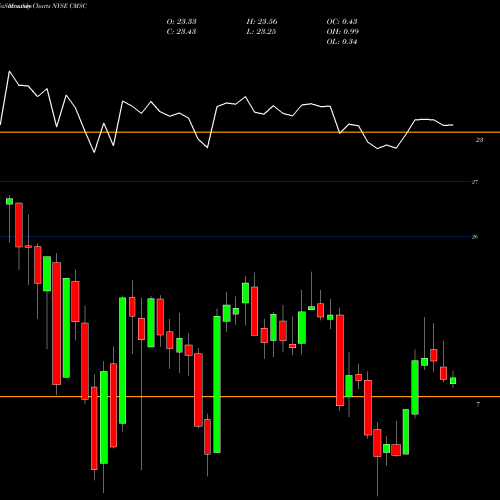
Task: Click the OL: 0.34 reading
Action: 342,42
